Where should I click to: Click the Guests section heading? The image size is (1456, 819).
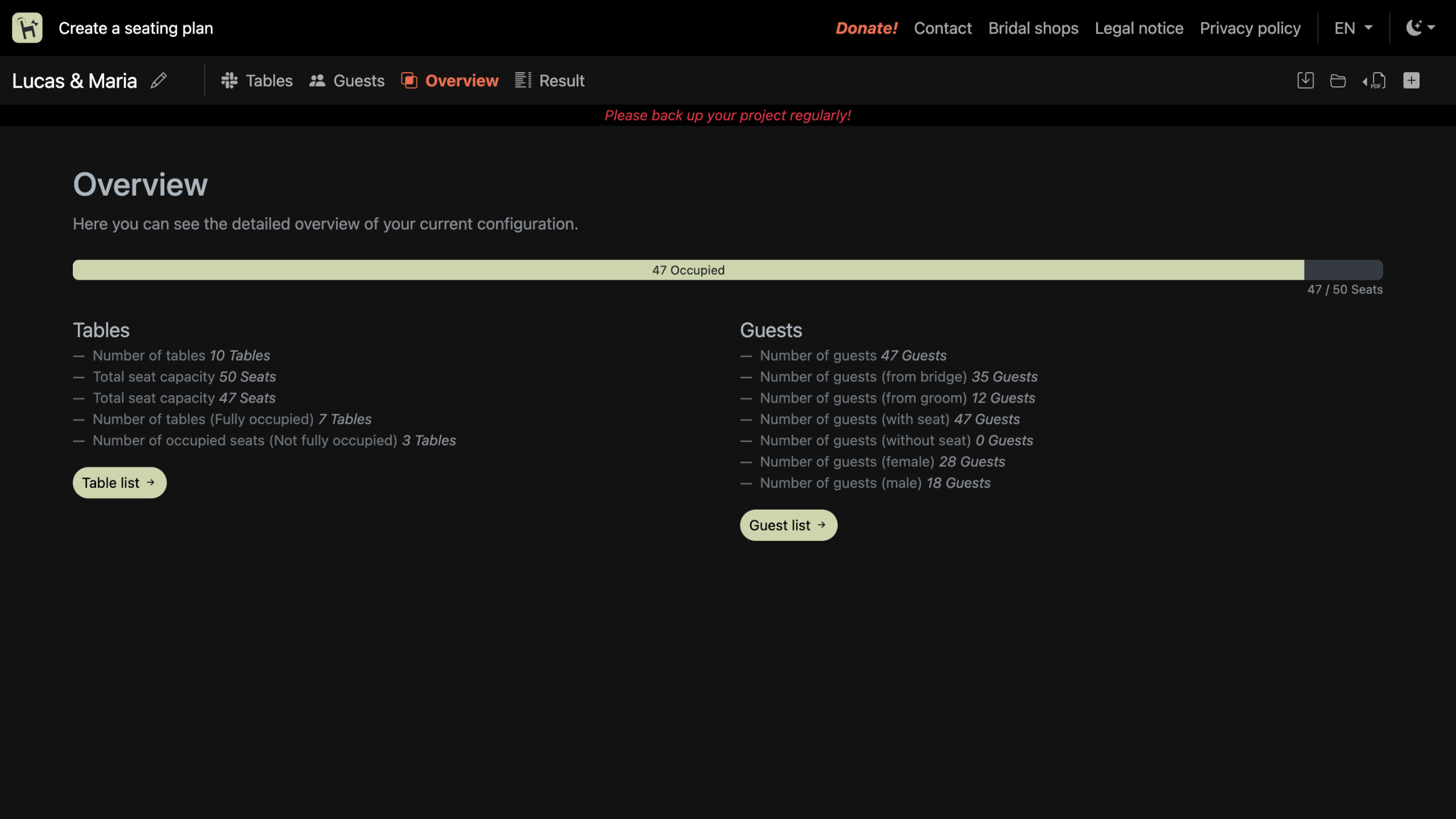pyautogui.click(x=771, y=330)
